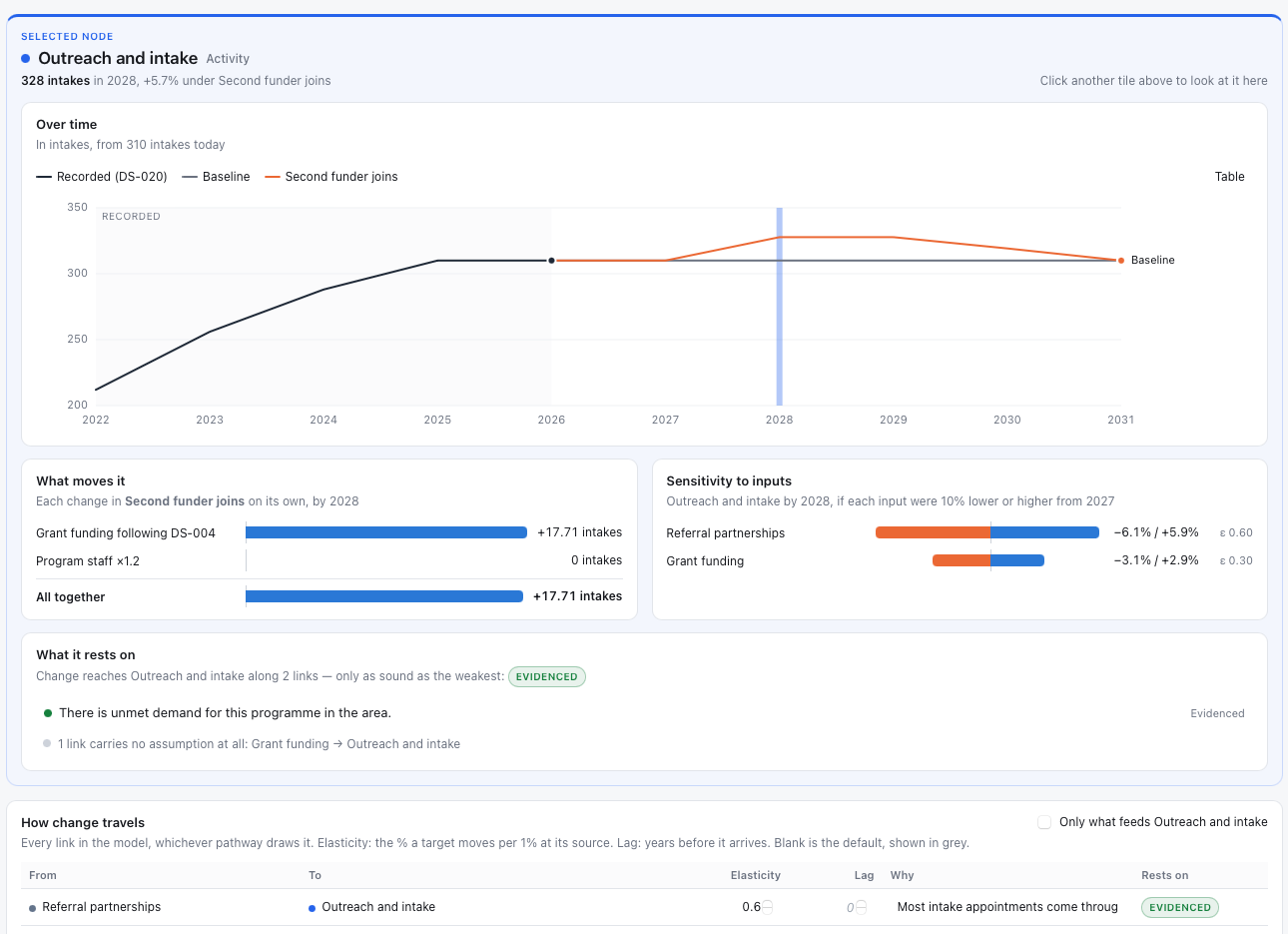Click the 'Outreach and intake' node heading
This screenshot has height=934, width=1288.
(118, 58)
